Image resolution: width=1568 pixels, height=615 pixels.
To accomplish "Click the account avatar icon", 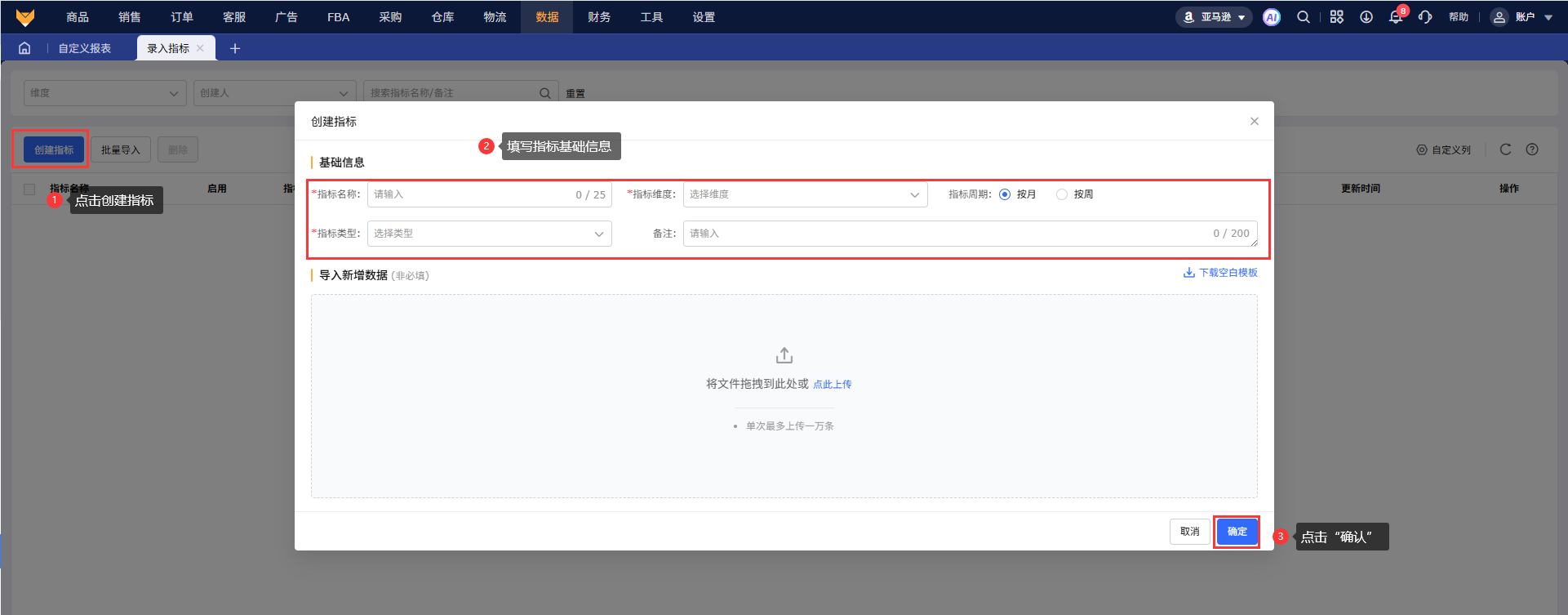I will point(1499,17).
